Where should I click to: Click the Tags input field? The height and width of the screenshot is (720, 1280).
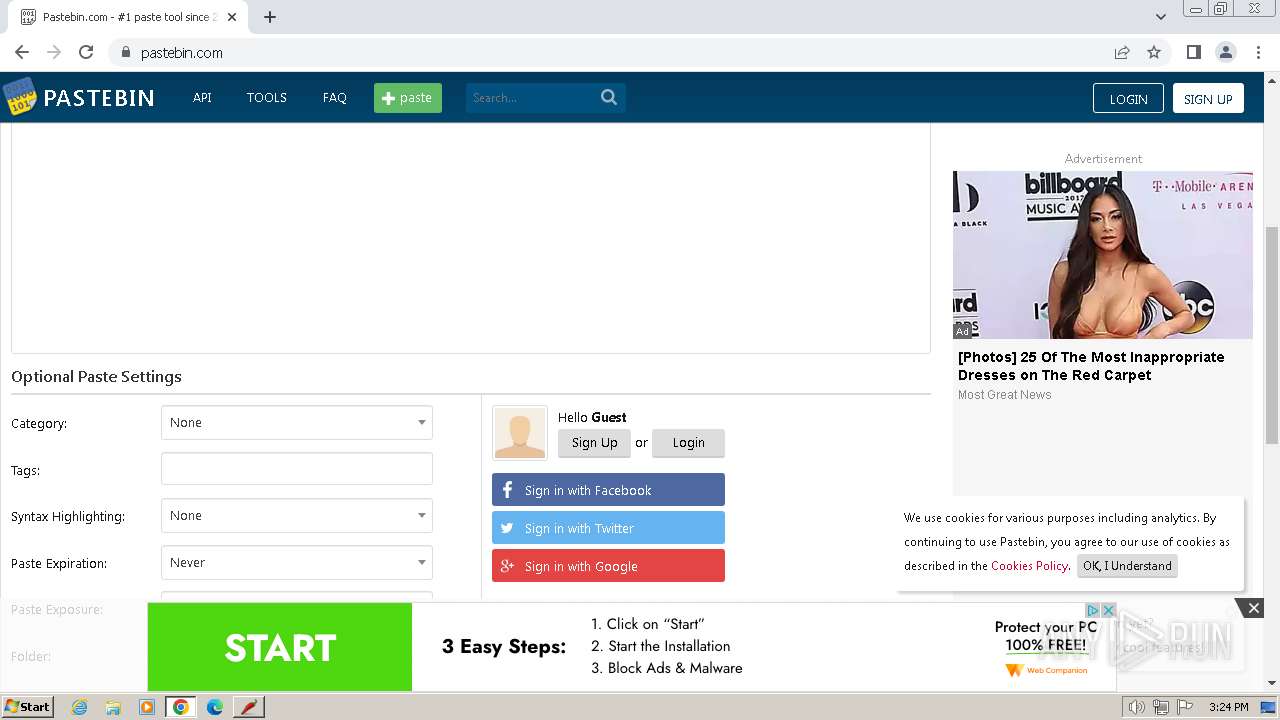tap(297, 469)
